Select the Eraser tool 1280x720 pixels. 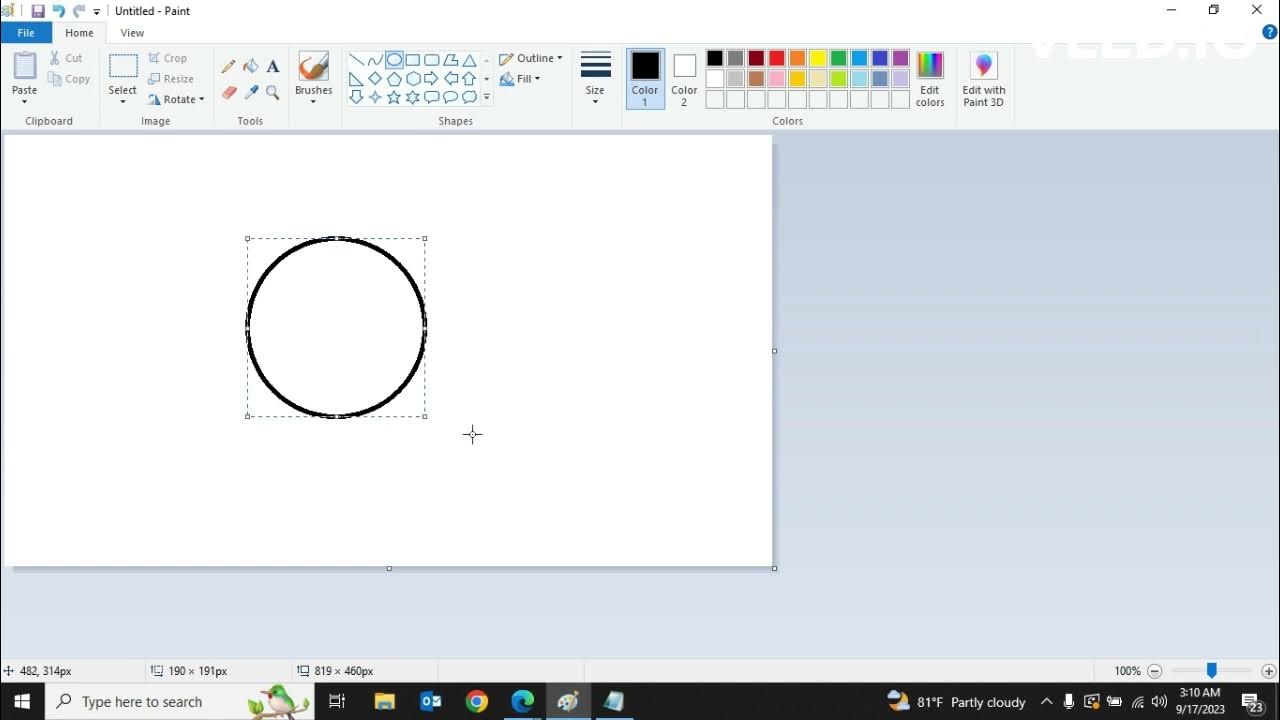[x=229, y=93]
